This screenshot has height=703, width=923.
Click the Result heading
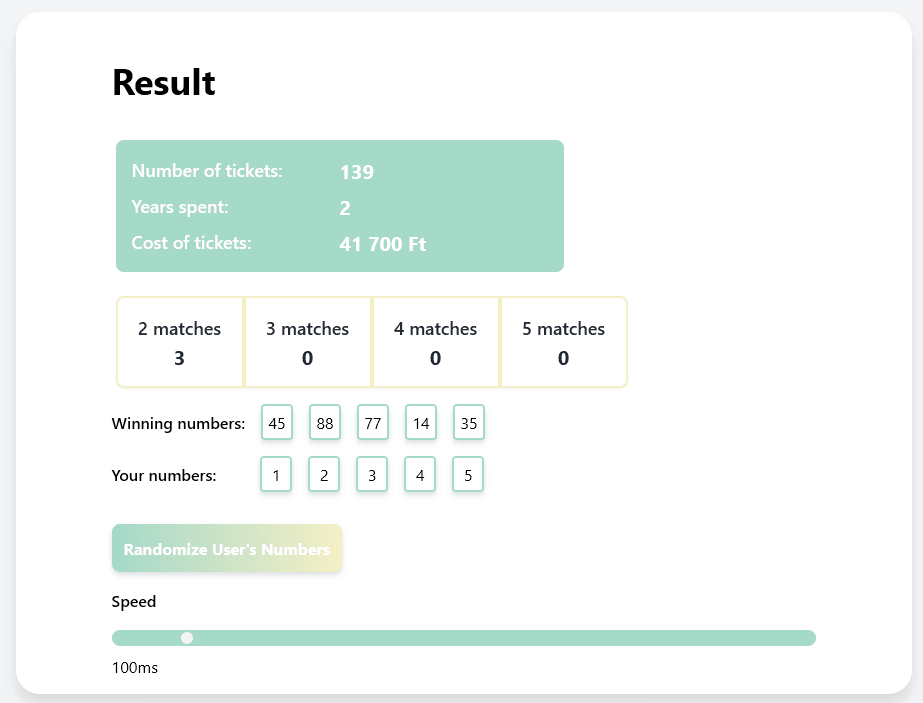[x=163, y=83]
